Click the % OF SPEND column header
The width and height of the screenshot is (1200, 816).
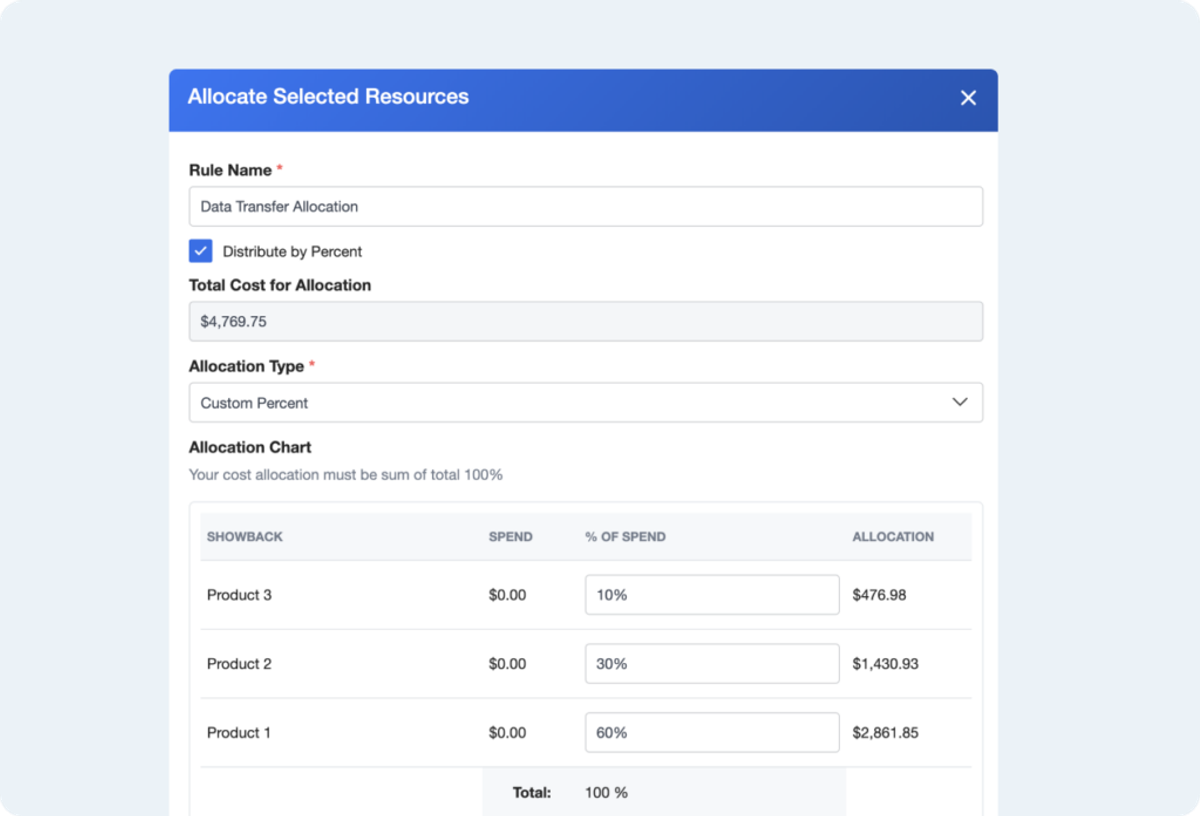[625, 537]
